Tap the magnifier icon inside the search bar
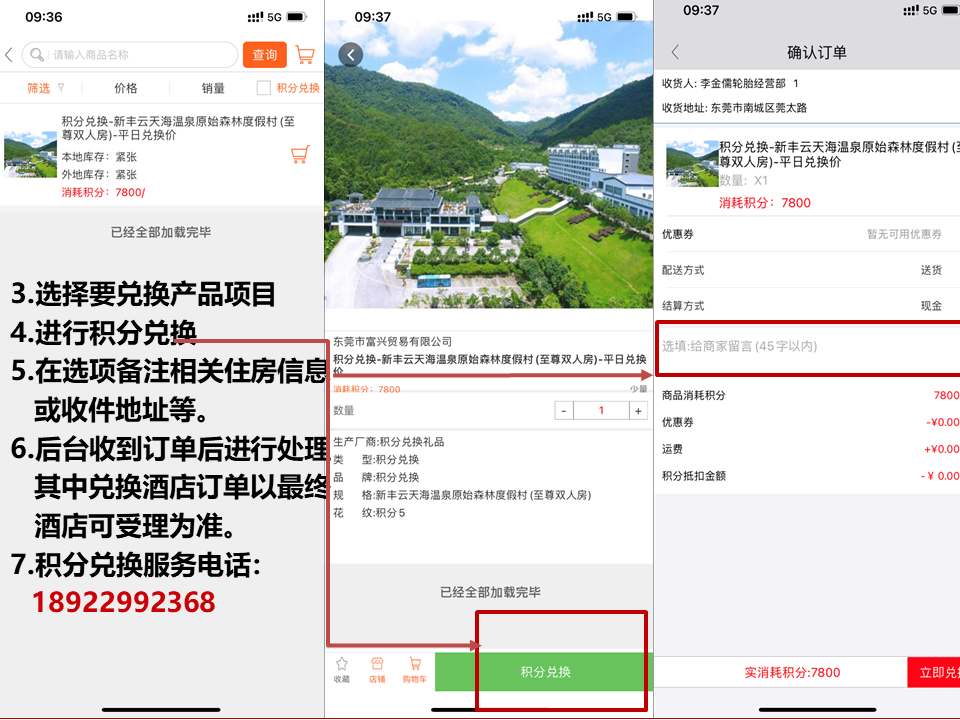960x720 pixels. click(37, 55)
